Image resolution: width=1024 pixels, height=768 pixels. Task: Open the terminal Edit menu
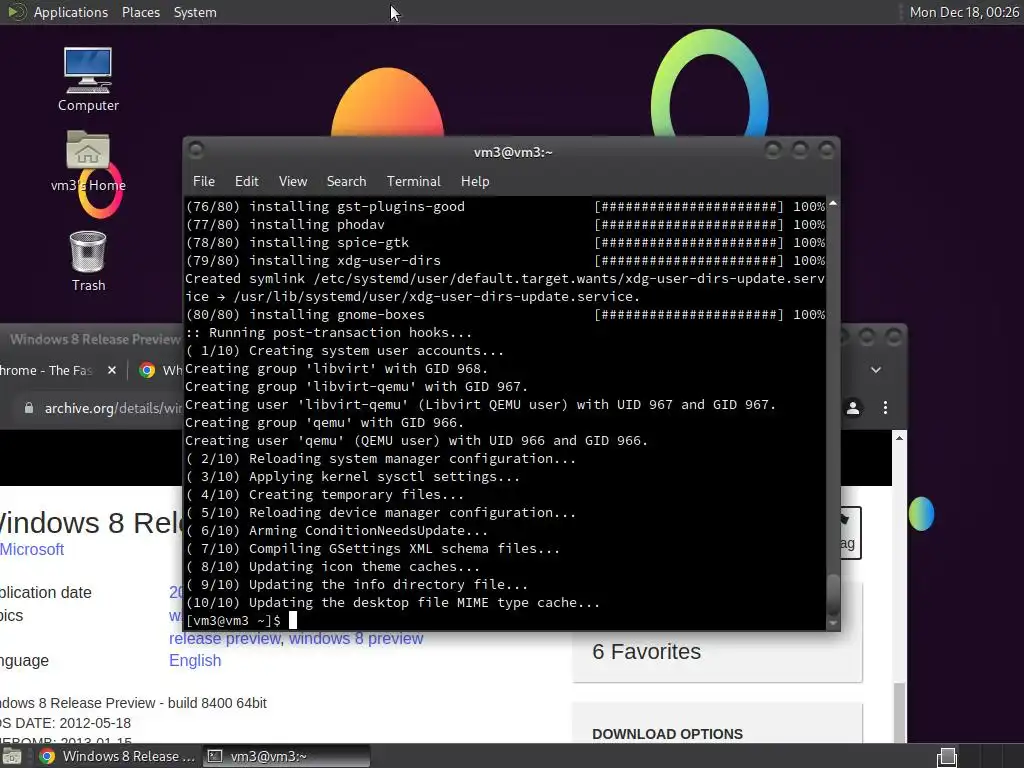(246, 182)
